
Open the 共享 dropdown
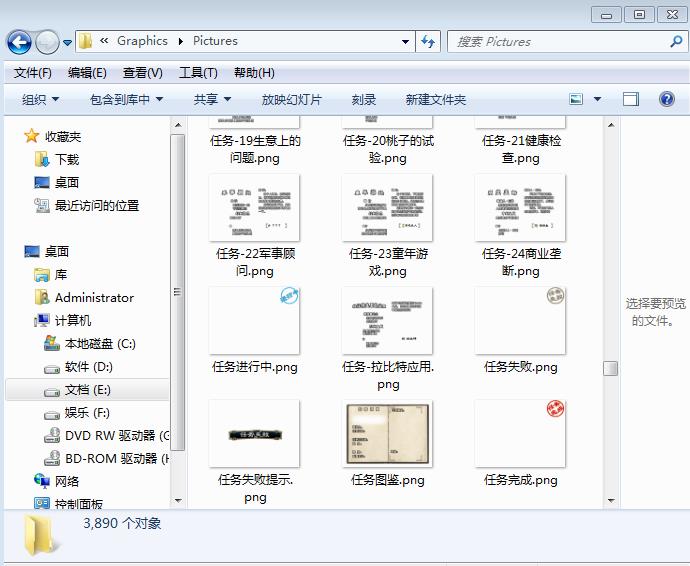pyautogui.click(x=212, y=99)
